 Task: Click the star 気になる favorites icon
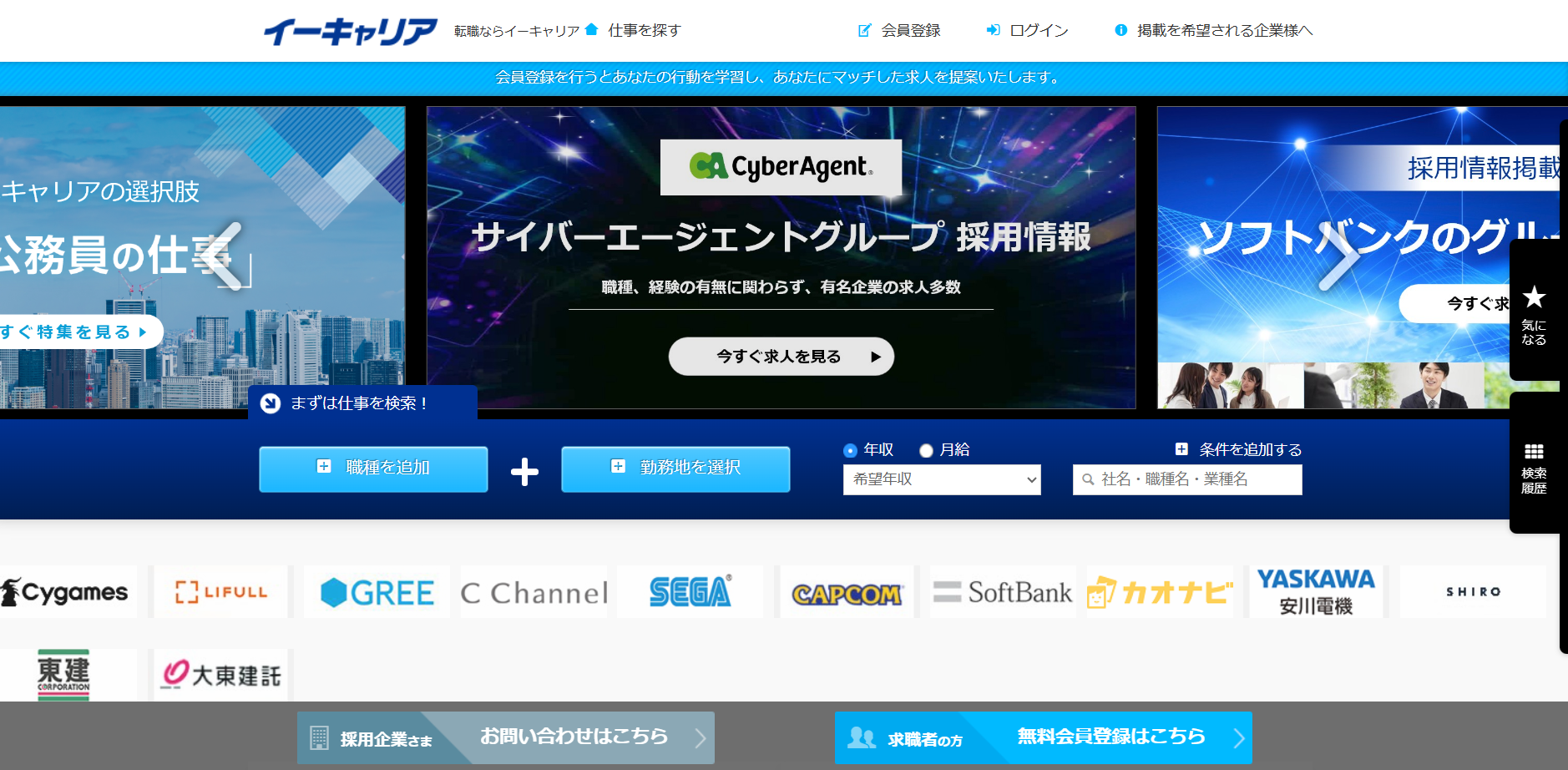click(1534, 298)
